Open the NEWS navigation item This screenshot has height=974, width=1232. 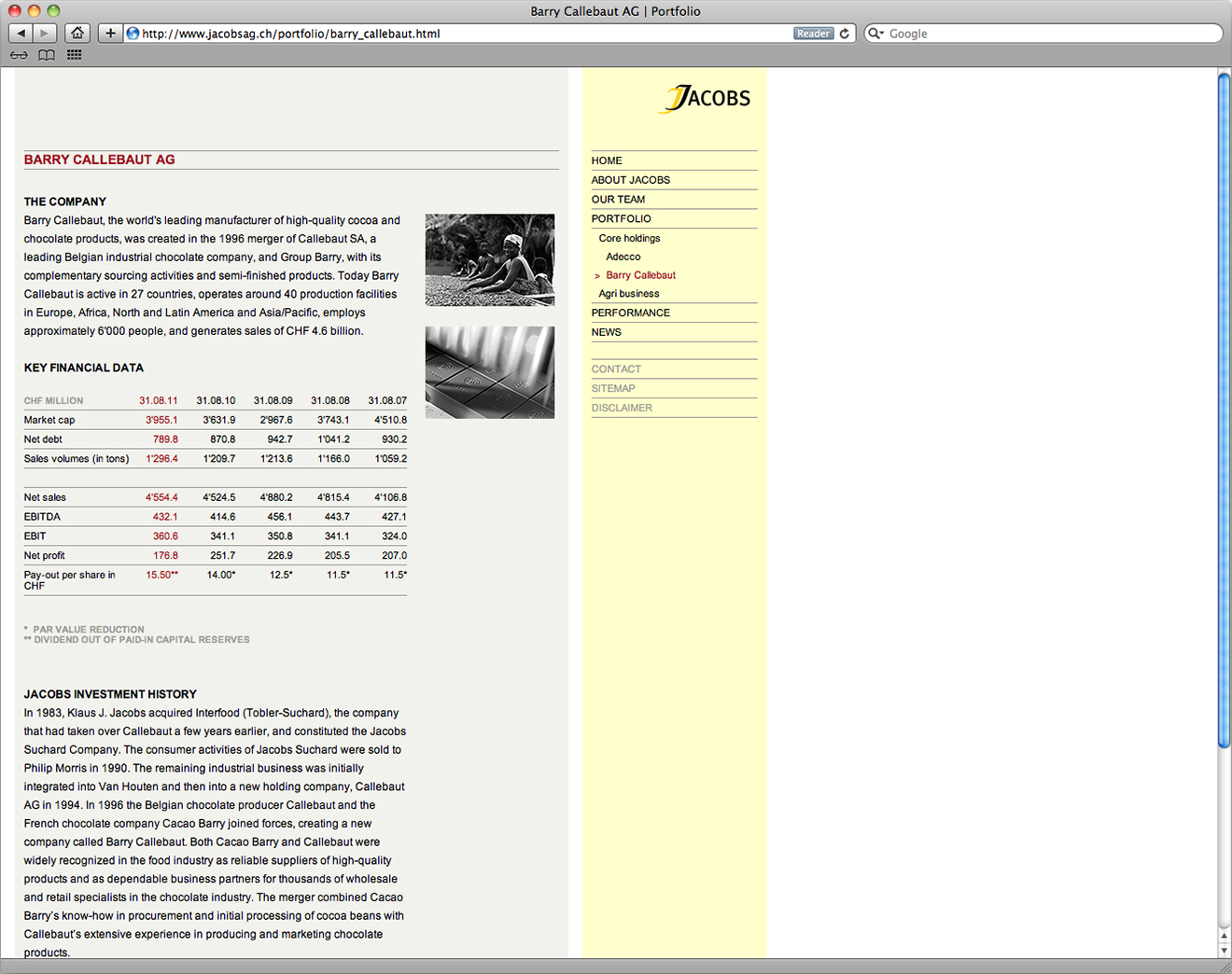click(x=607, y=332)
